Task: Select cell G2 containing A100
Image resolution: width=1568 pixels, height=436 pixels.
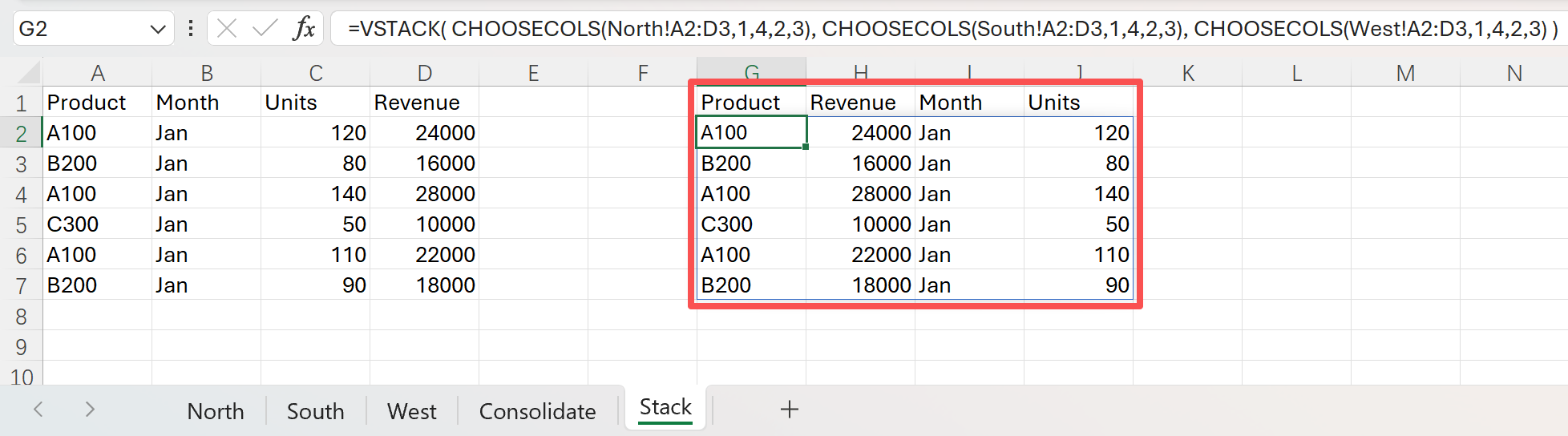Action: click(750, 133)
